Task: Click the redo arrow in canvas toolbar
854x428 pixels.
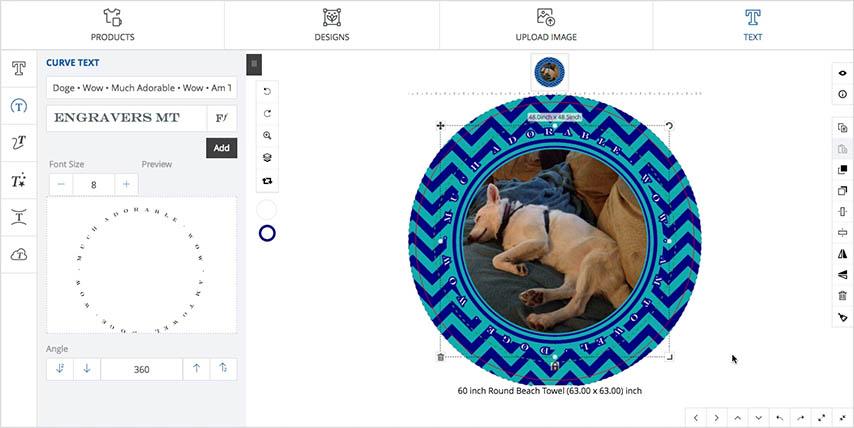Action: point(267,114)
